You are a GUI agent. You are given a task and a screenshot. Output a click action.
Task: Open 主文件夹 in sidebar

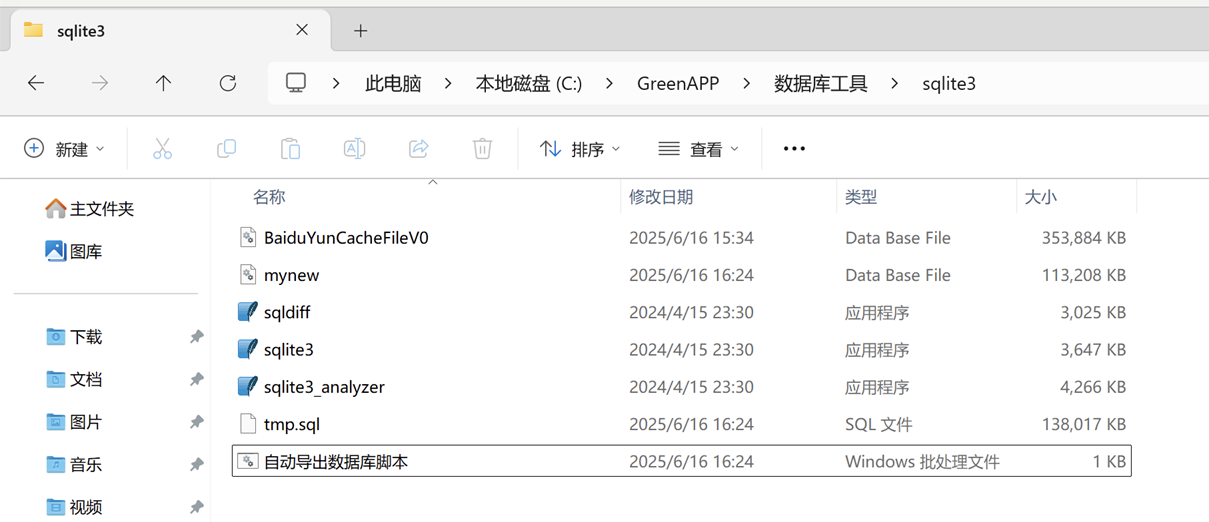(90, 209)
